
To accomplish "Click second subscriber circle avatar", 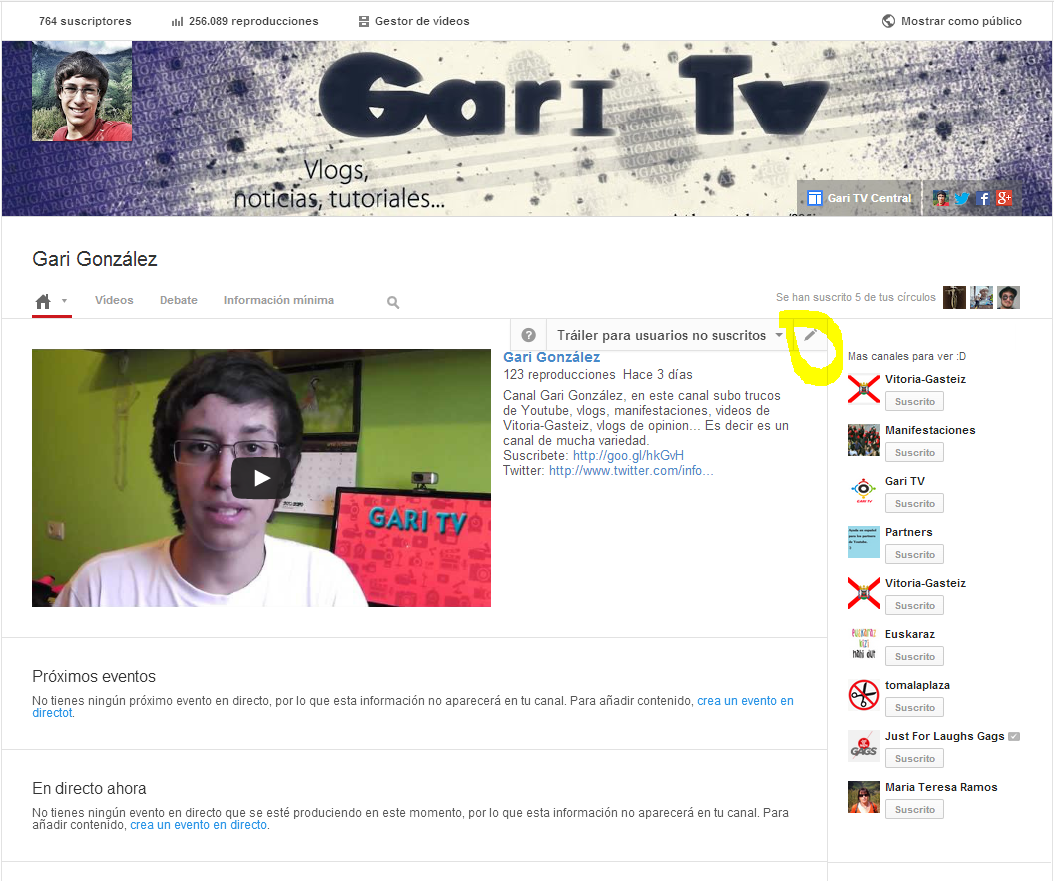I will click(x=981, y=298).
